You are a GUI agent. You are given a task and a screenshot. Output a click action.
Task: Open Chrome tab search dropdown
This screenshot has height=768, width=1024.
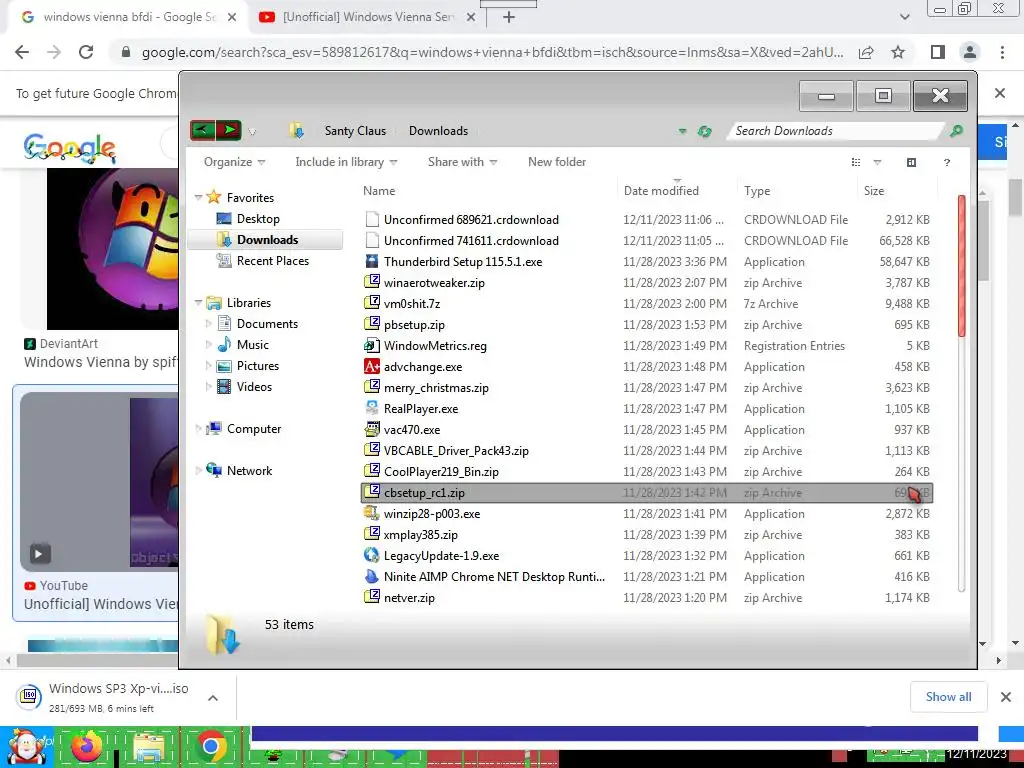904,17
